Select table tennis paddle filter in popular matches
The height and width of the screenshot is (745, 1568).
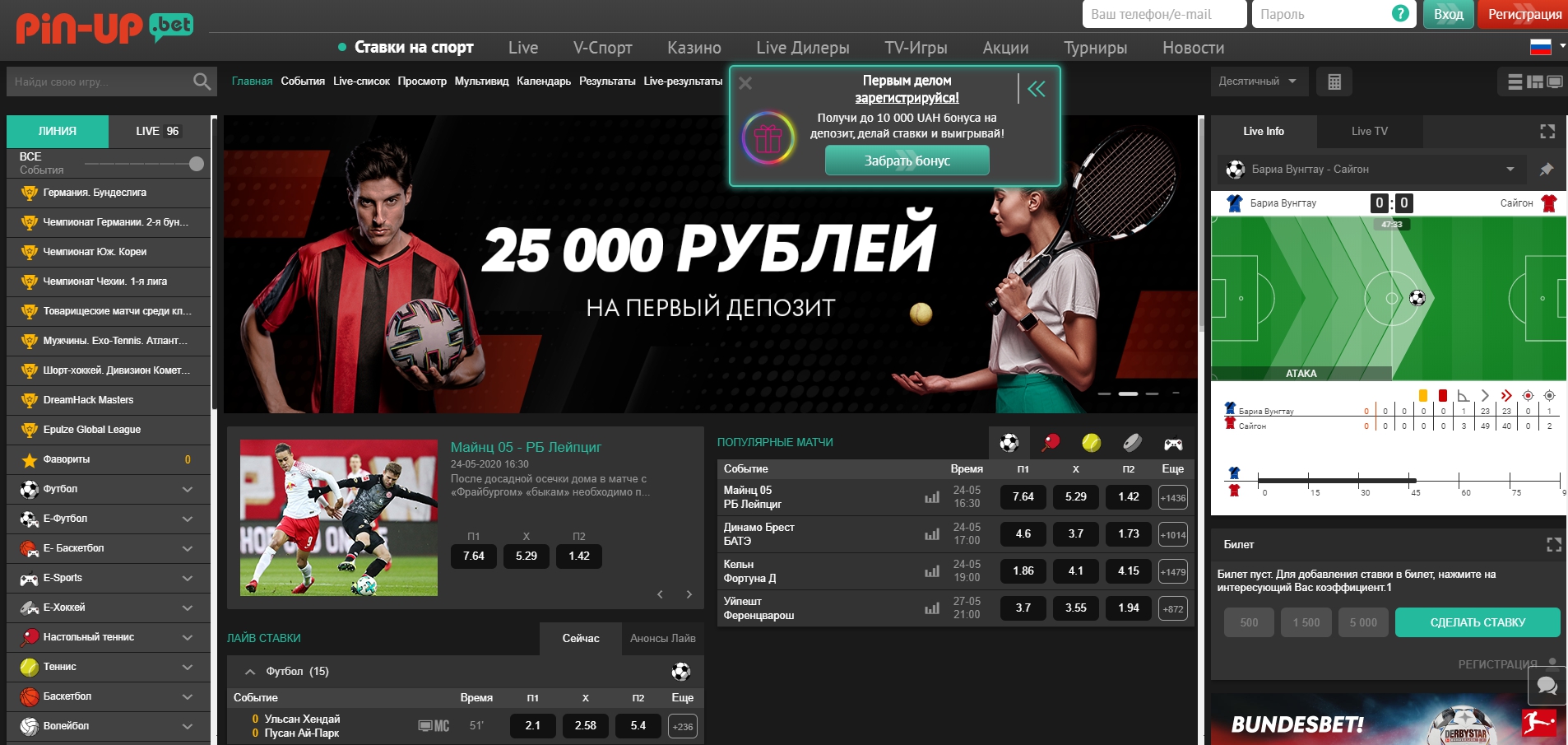pos(1051,443)
